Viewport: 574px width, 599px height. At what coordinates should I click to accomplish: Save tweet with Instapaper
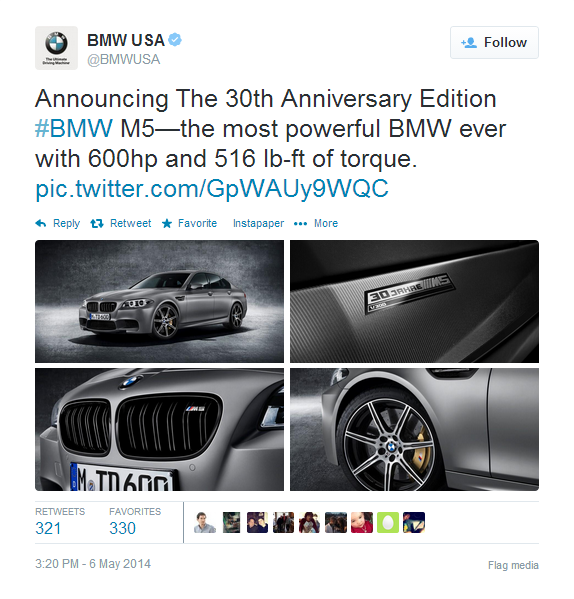[x=259, y=223]
